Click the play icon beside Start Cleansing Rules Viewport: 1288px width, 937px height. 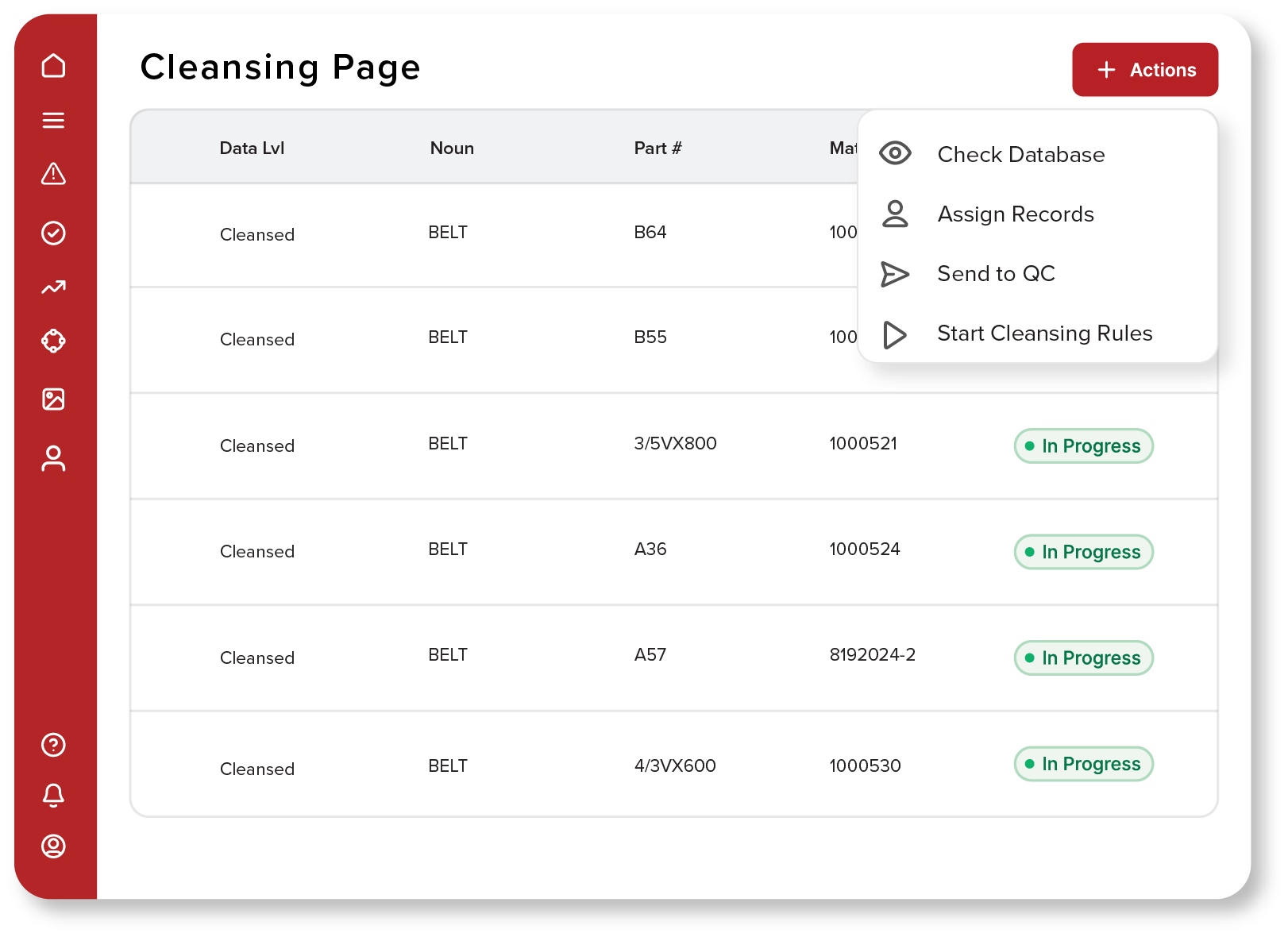pos(895,335)
